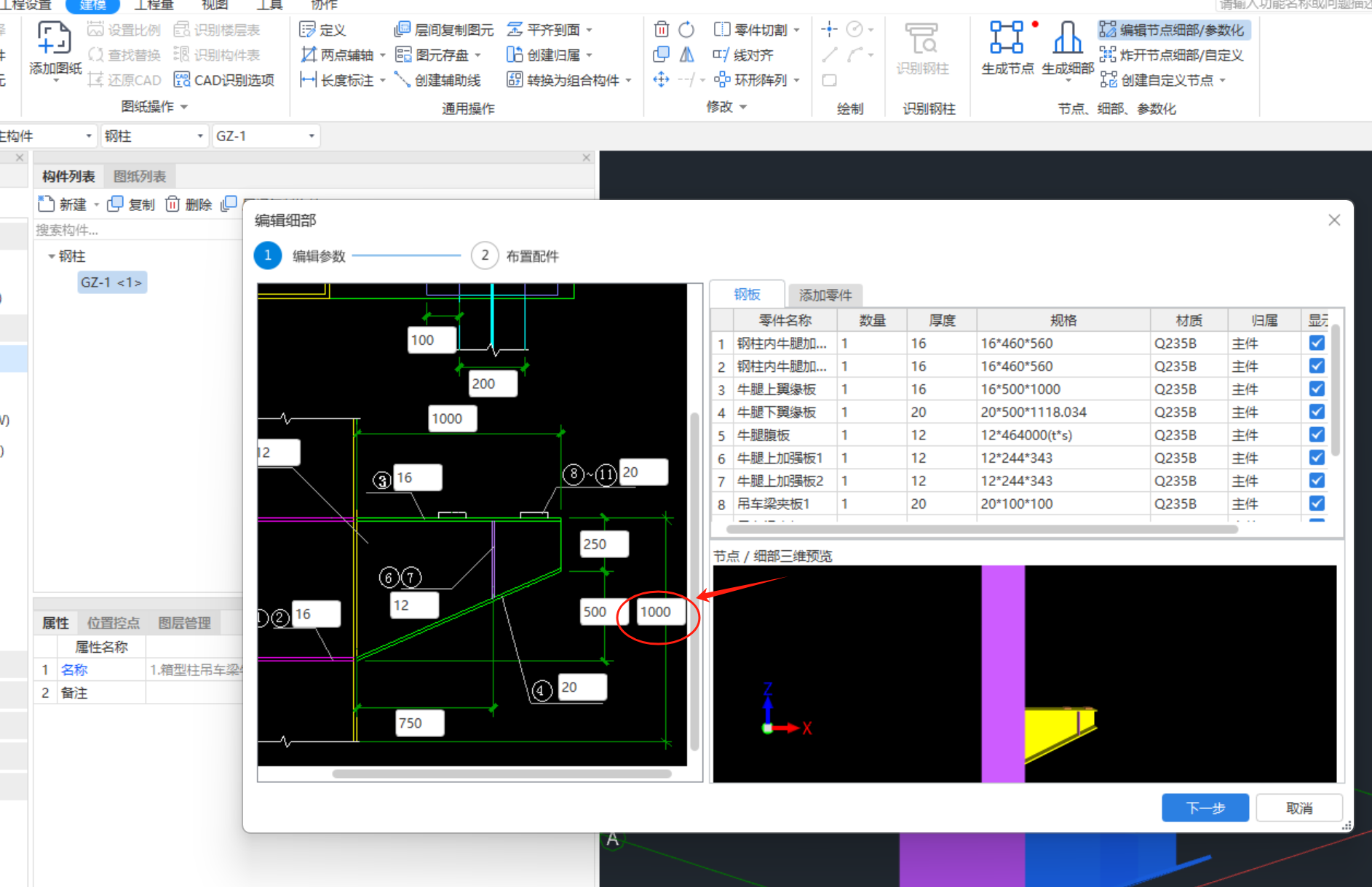Screen dimensions: 1372x887
Task: Click 下一步 button
Action: [1205, 808]
